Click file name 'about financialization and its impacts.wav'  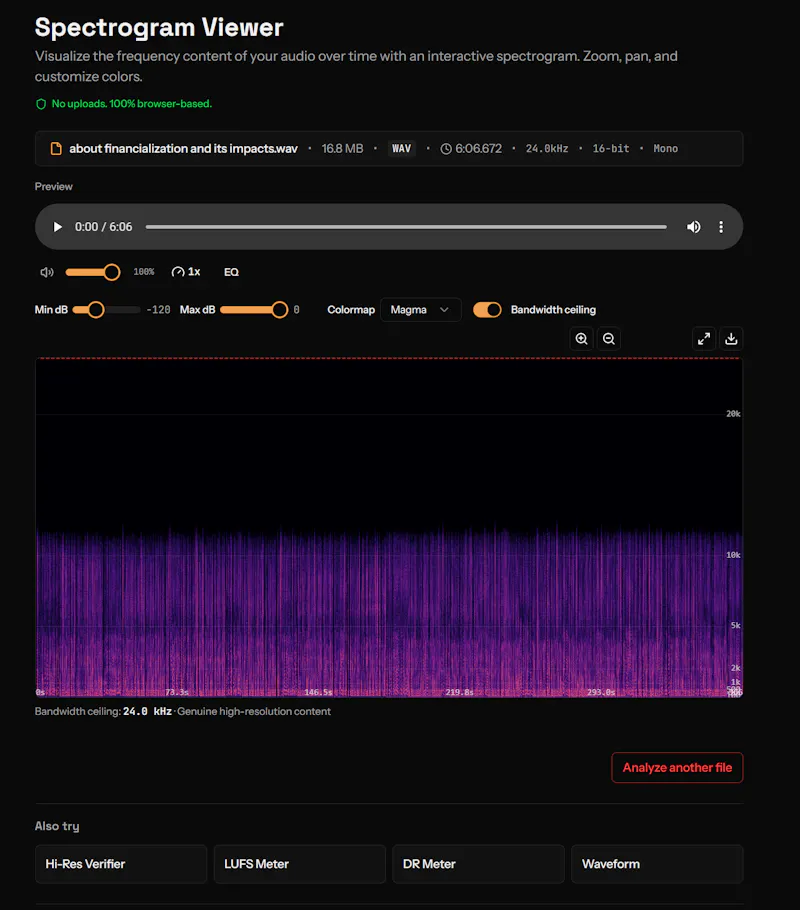[183, 149]
